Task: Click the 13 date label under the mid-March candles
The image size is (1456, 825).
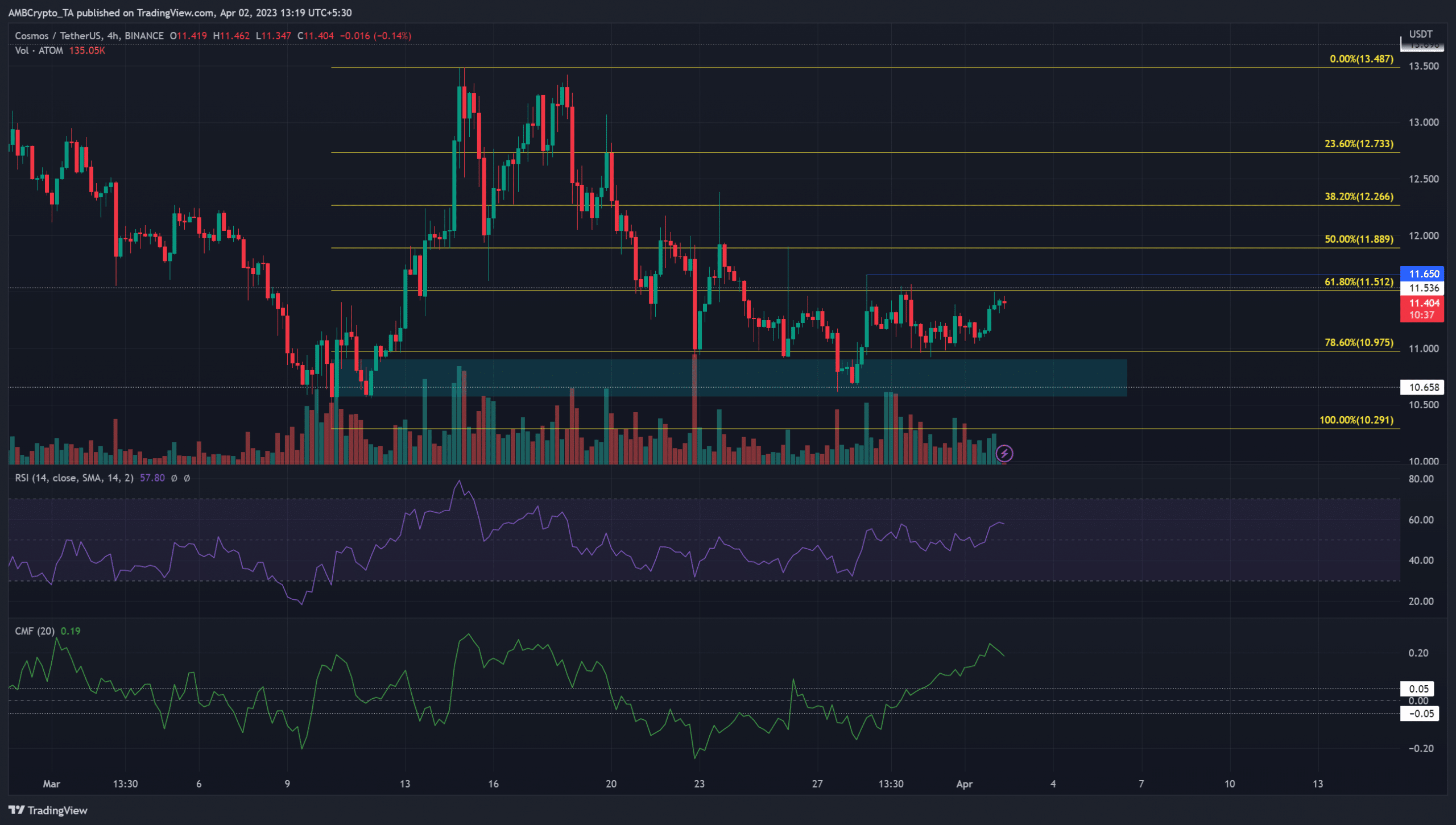Action: click(x=404, y=784)
